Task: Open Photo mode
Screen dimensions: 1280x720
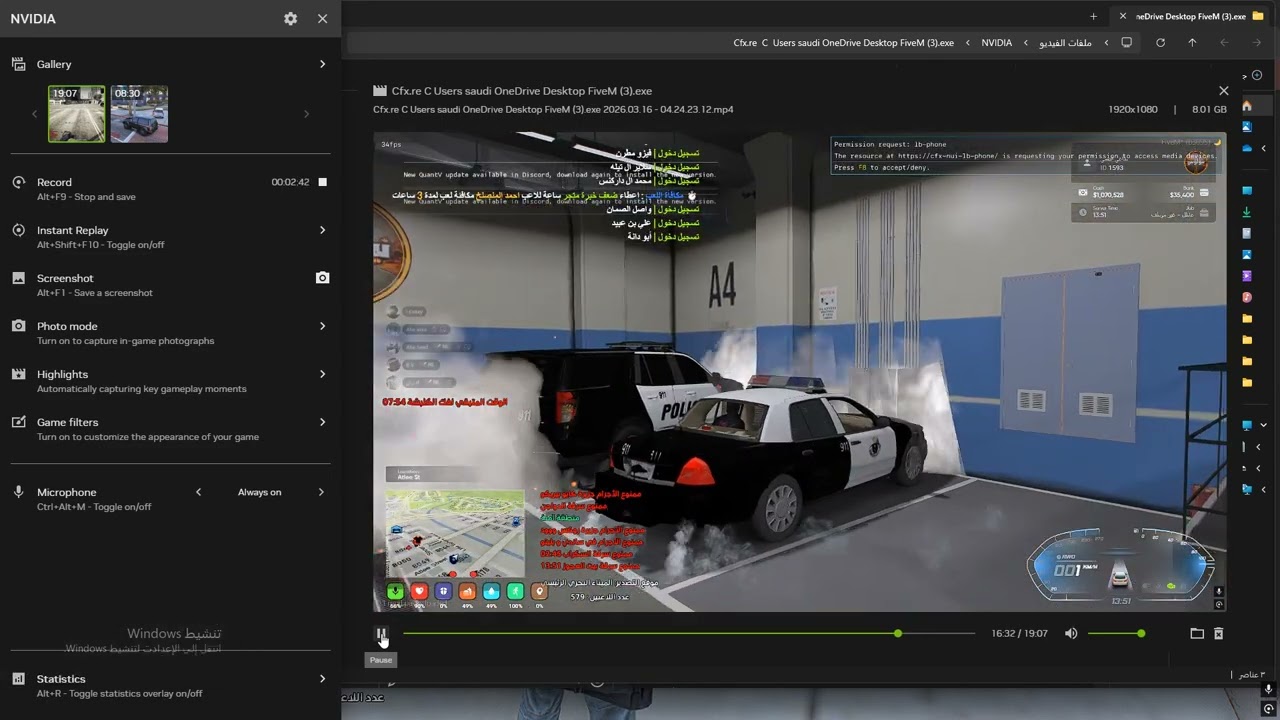Action: pos(170,332)
